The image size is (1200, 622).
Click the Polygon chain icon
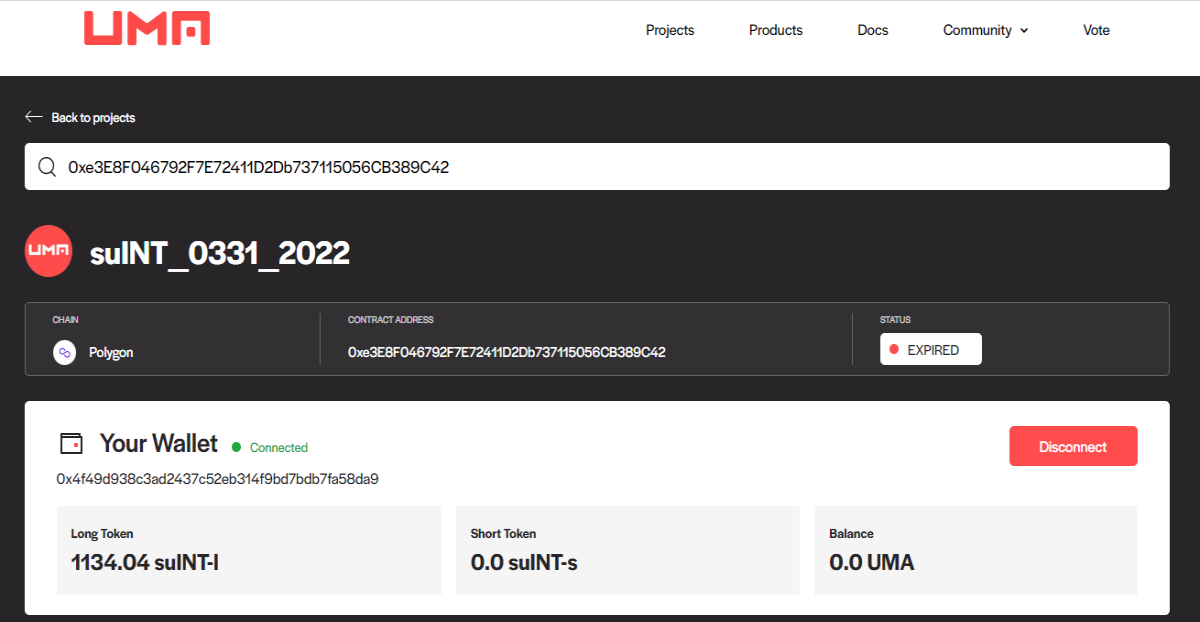pos(65,352)
